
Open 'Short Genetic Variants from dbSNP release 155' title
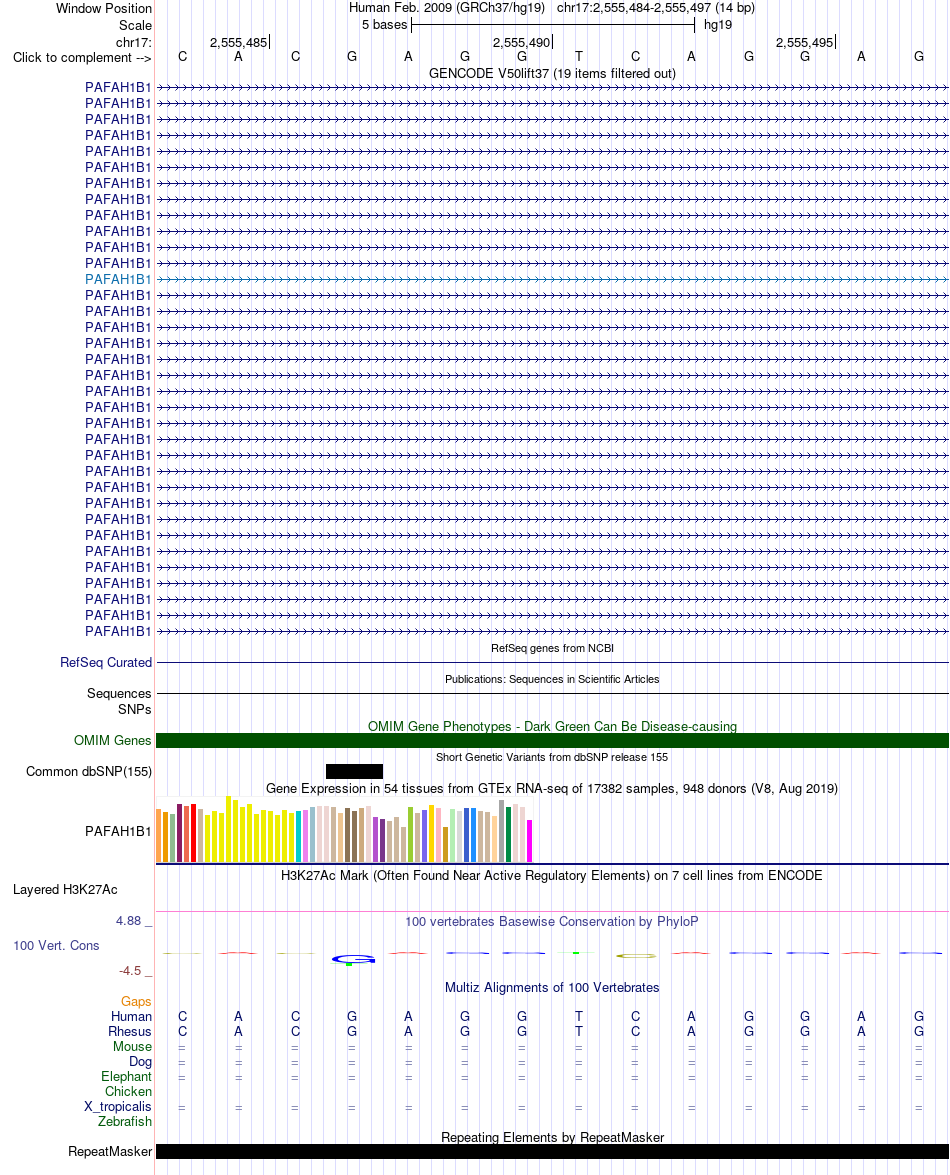pyautogui.click(x=552, y=757)
